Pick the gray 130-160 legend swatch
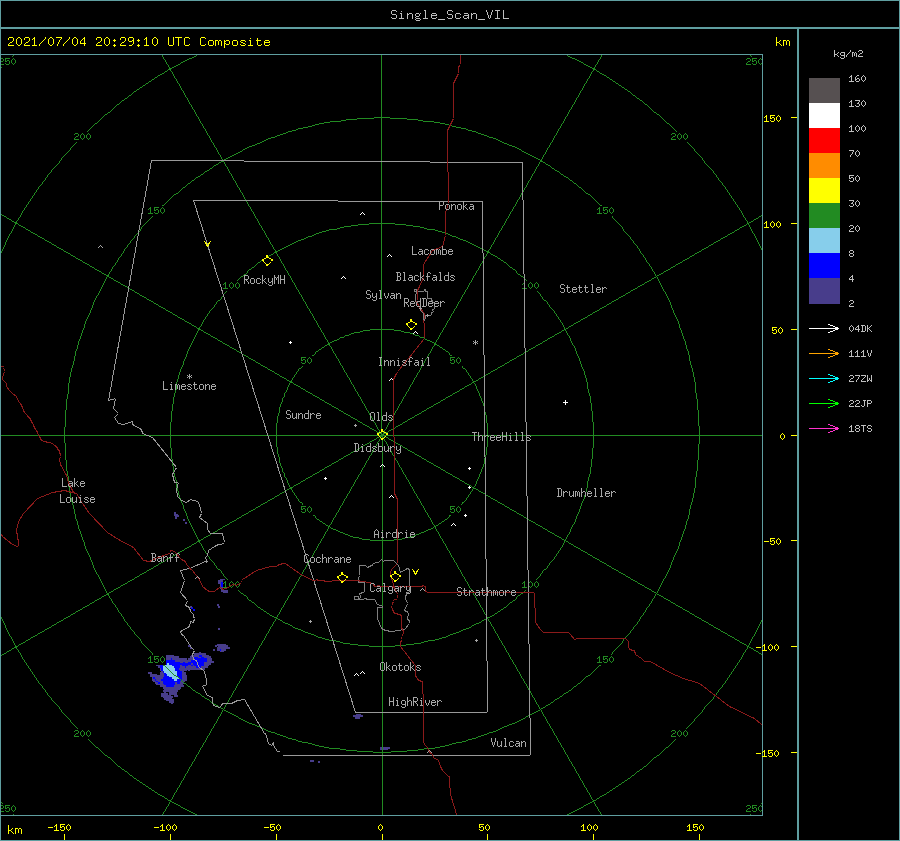This screenshot has height=841, width=900. (x=824, y=91)
